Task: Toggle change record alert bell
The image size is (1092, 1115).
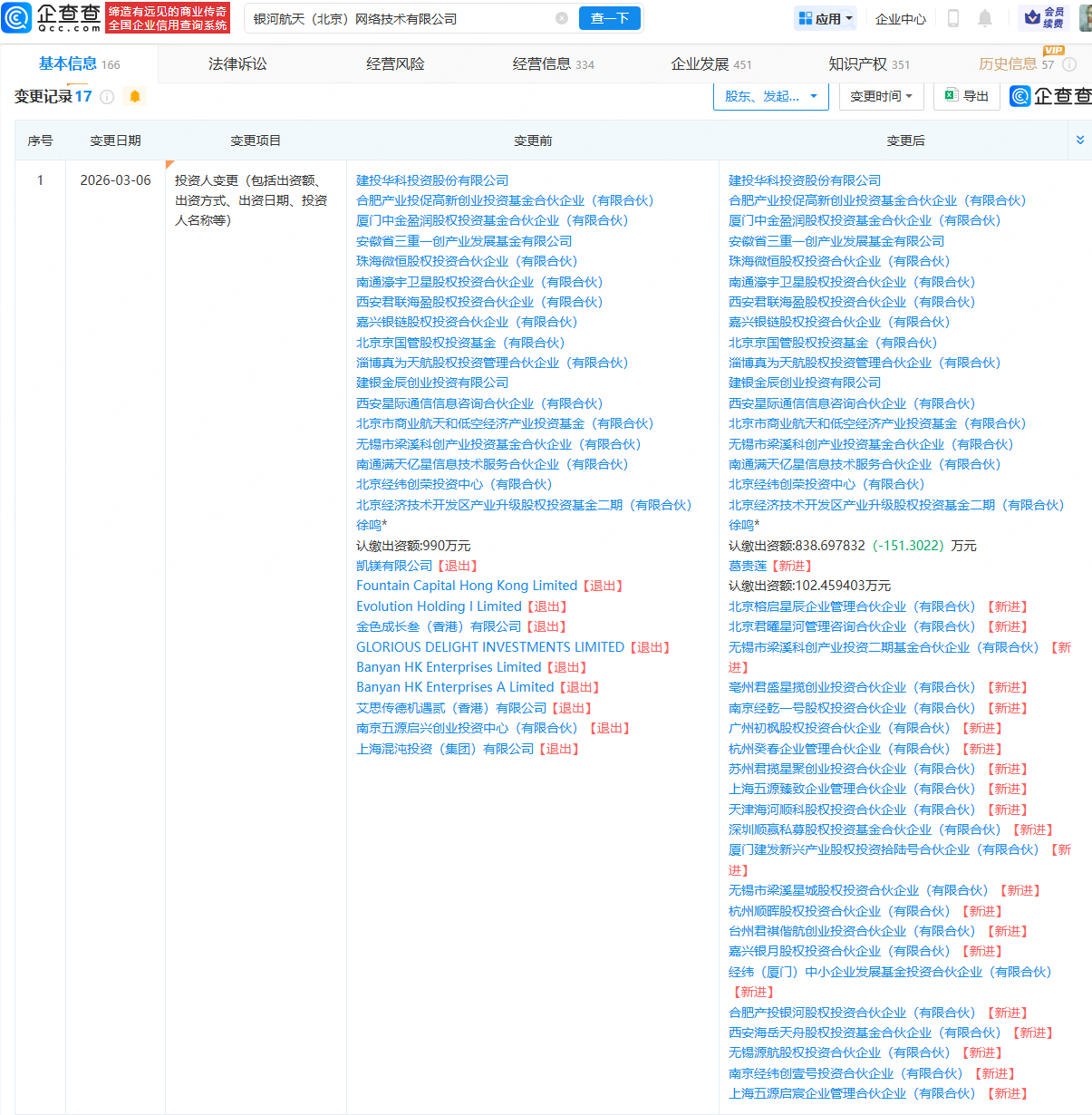Action: (135, 97)
